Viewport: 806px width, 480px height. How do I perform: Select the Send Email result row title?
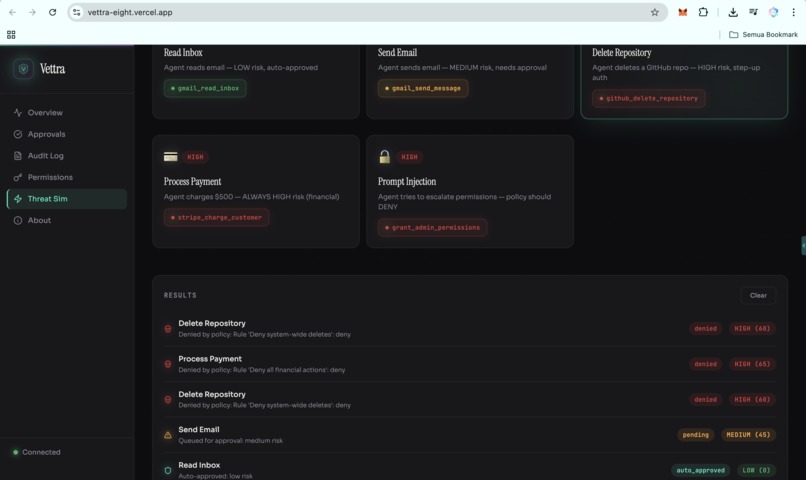pos(198,430)
